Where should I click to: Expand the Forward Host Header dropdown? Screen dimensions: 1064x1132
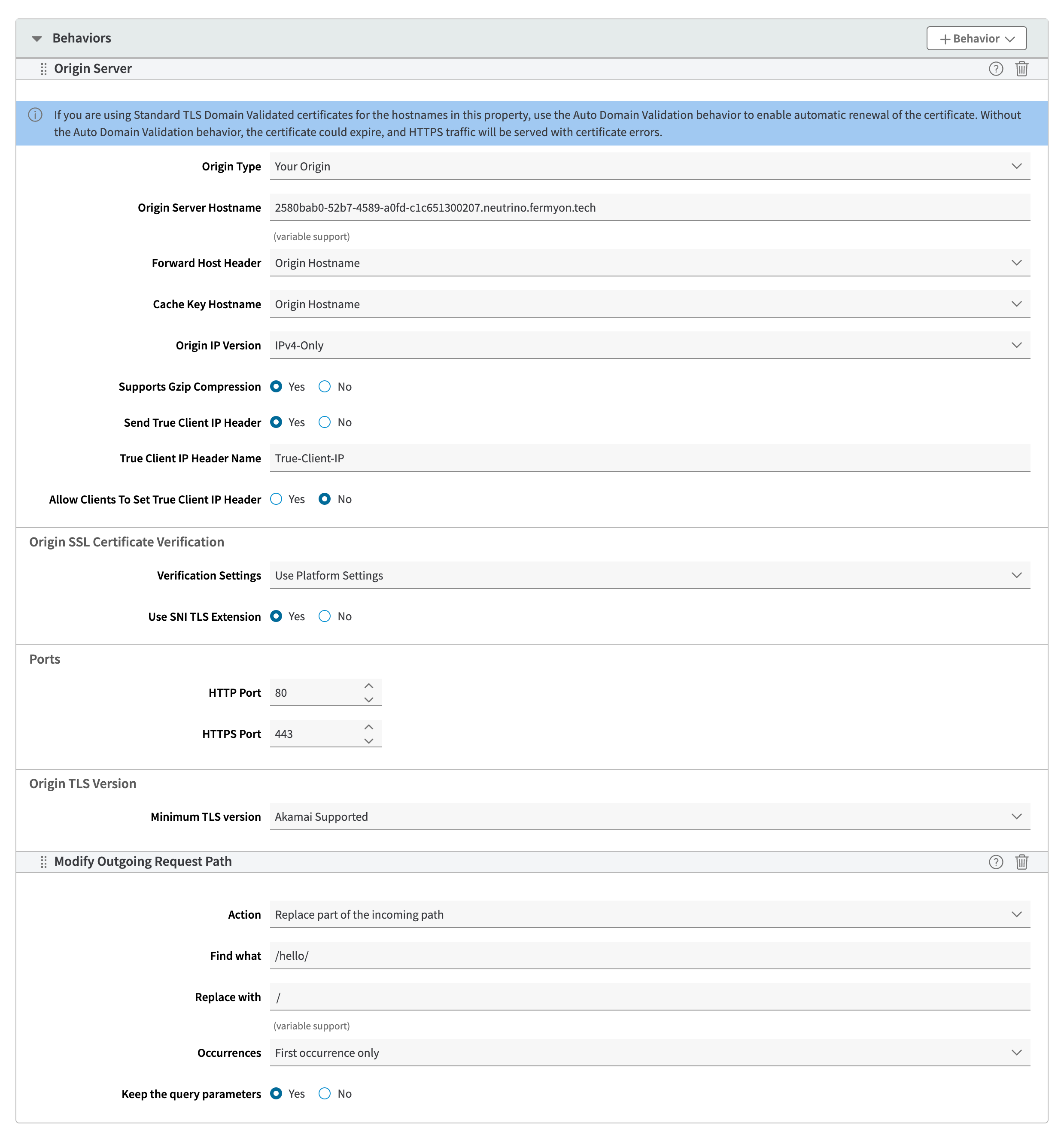click(x=649, y=263)
